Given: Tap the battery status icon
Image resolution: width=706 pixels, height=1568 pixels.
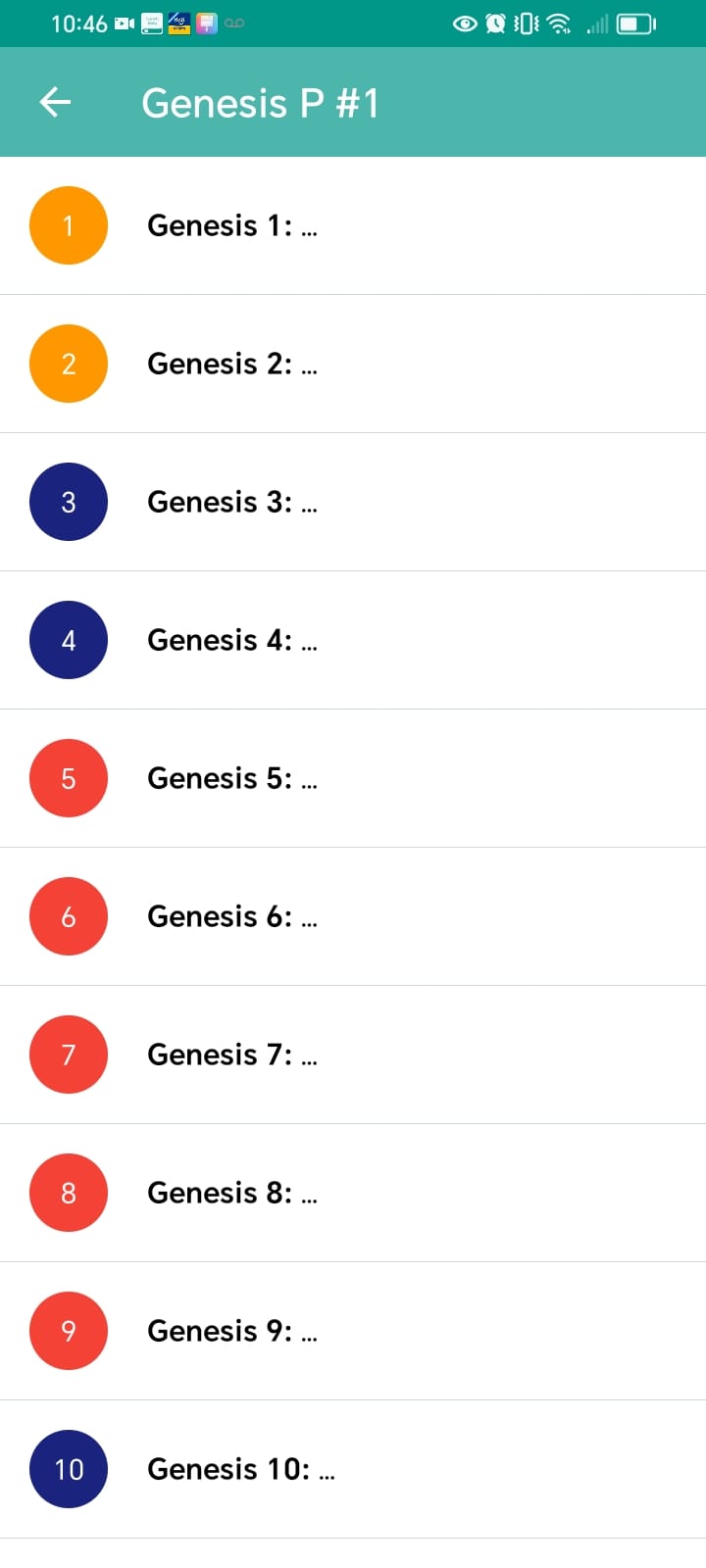Looking at the screenshot, I should tap(635, 24).
